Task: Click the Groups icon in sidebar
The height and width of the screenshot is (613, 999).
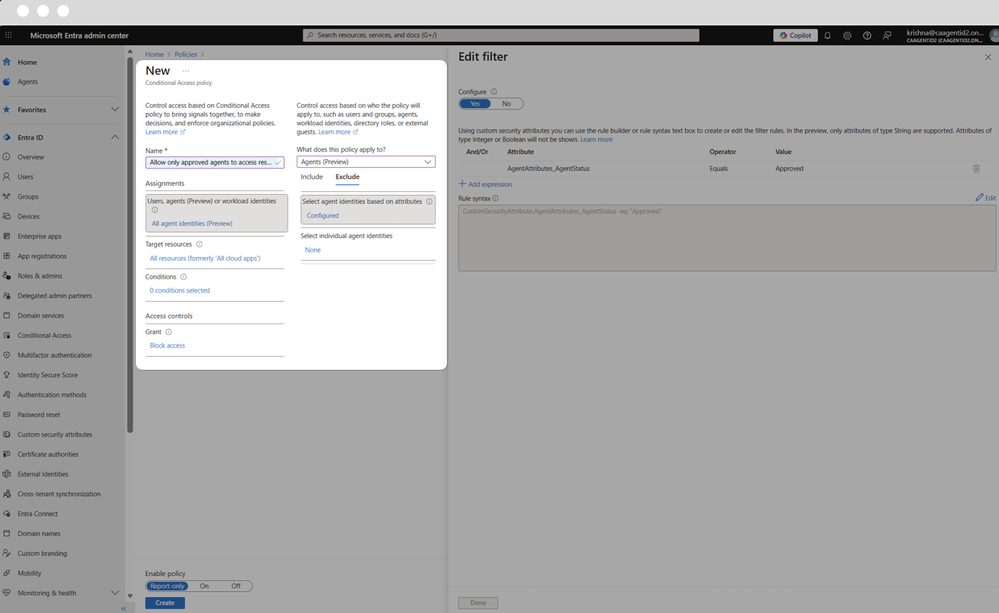Action: point(6,196)
